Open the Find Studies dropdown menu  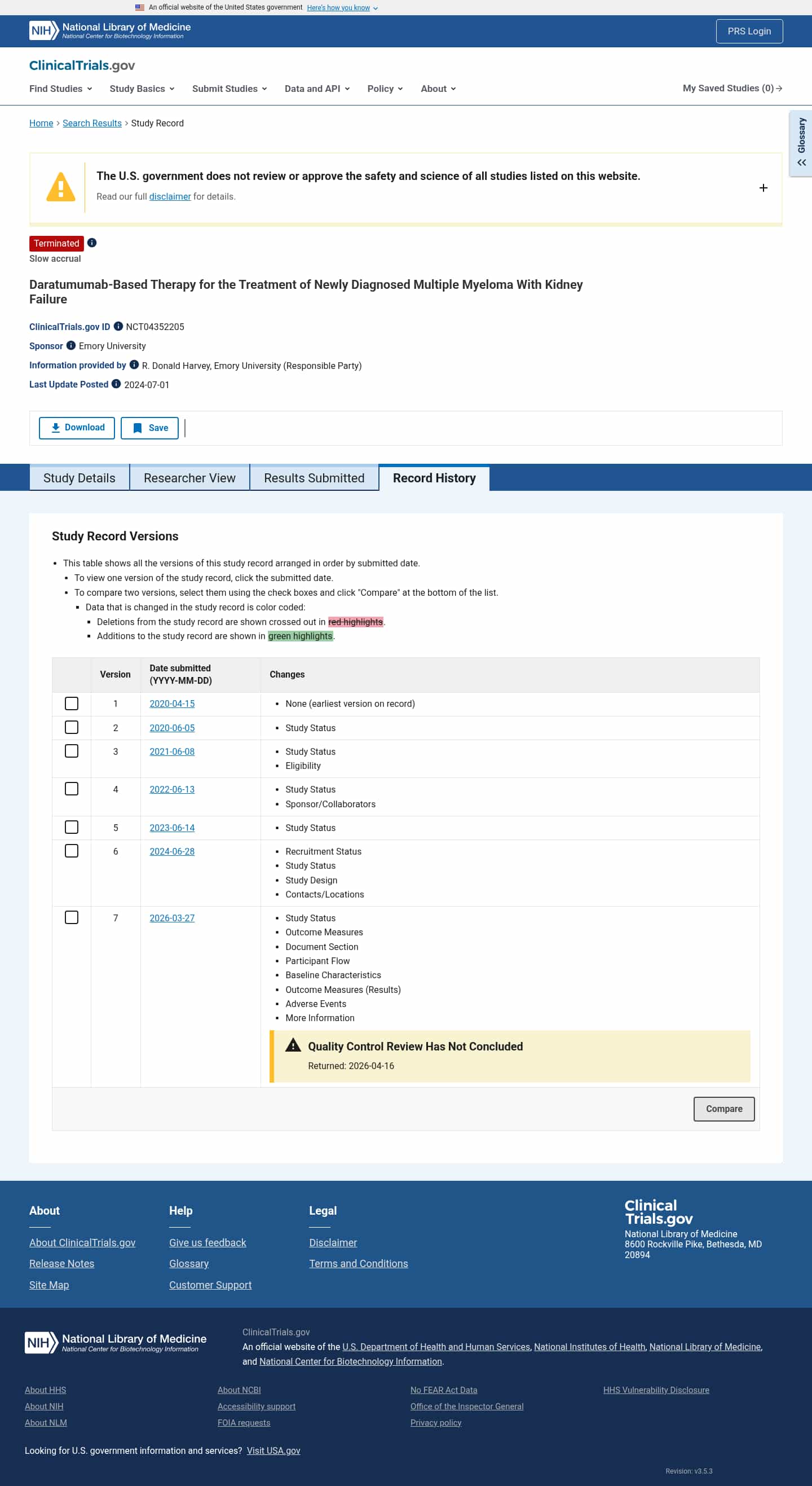click(60, 88)
